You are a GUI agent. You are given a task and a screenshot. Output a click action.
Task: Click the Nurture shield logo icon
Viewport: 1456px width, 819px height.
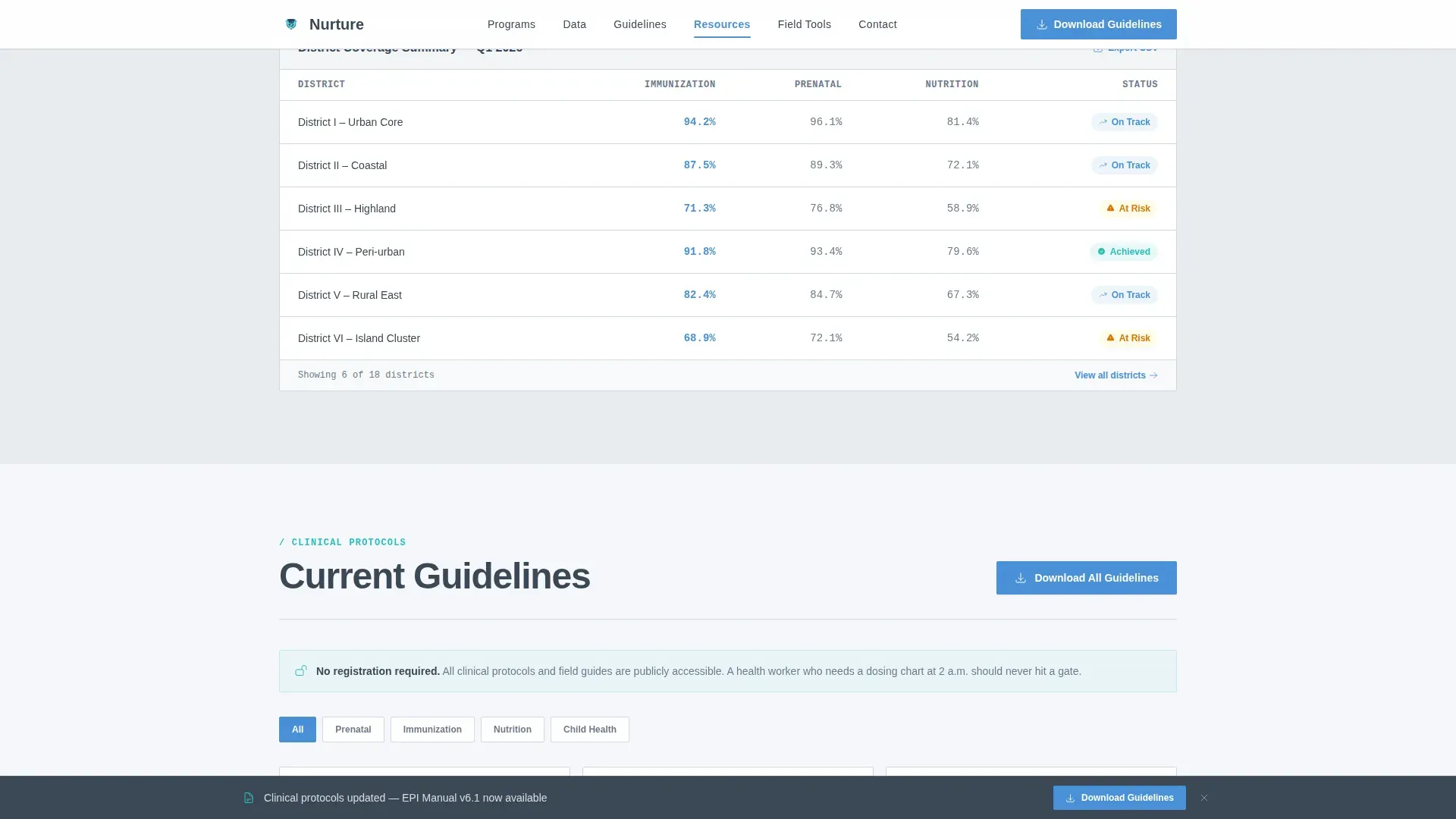pos(291,24)
